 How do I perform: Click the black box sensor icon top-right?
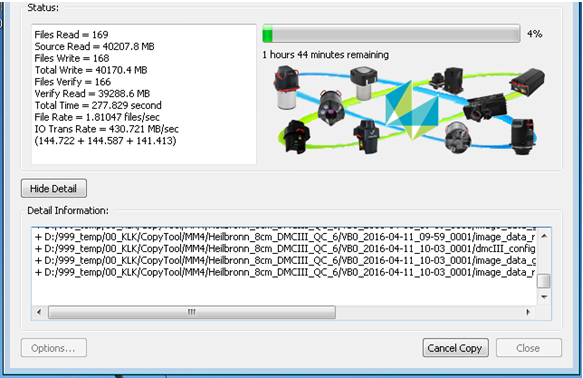click(527, 82)
